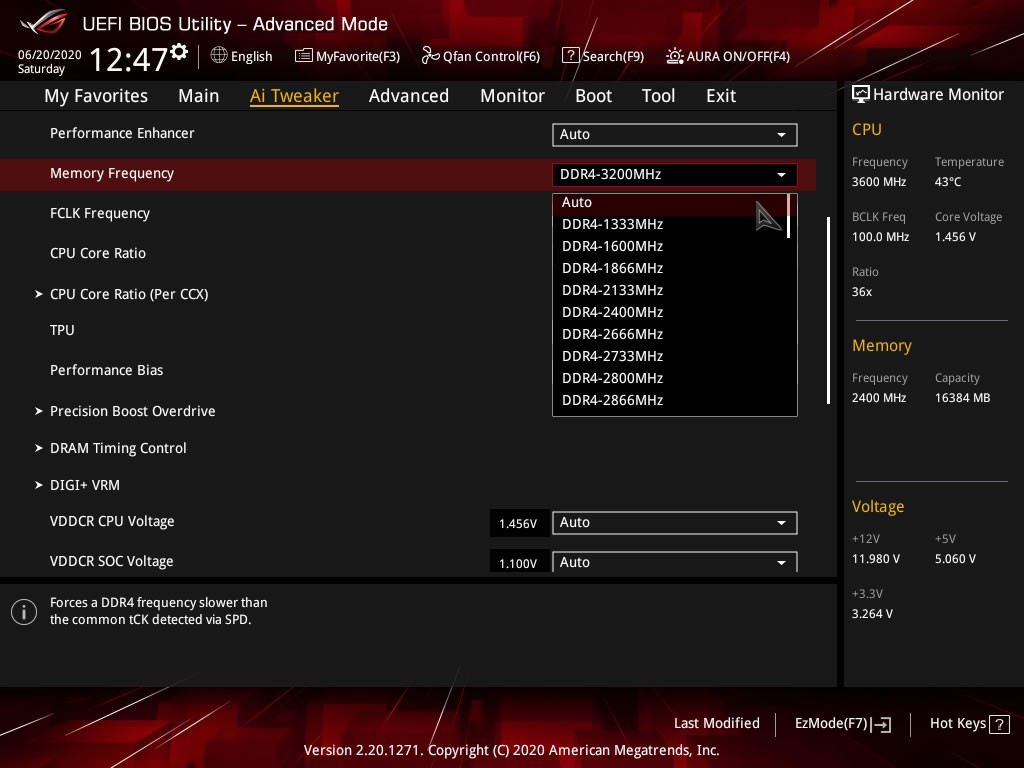This screenshot has height=768, width=1024.
Task: Click the info icon in help panel
Action: (x=23, y=612)
